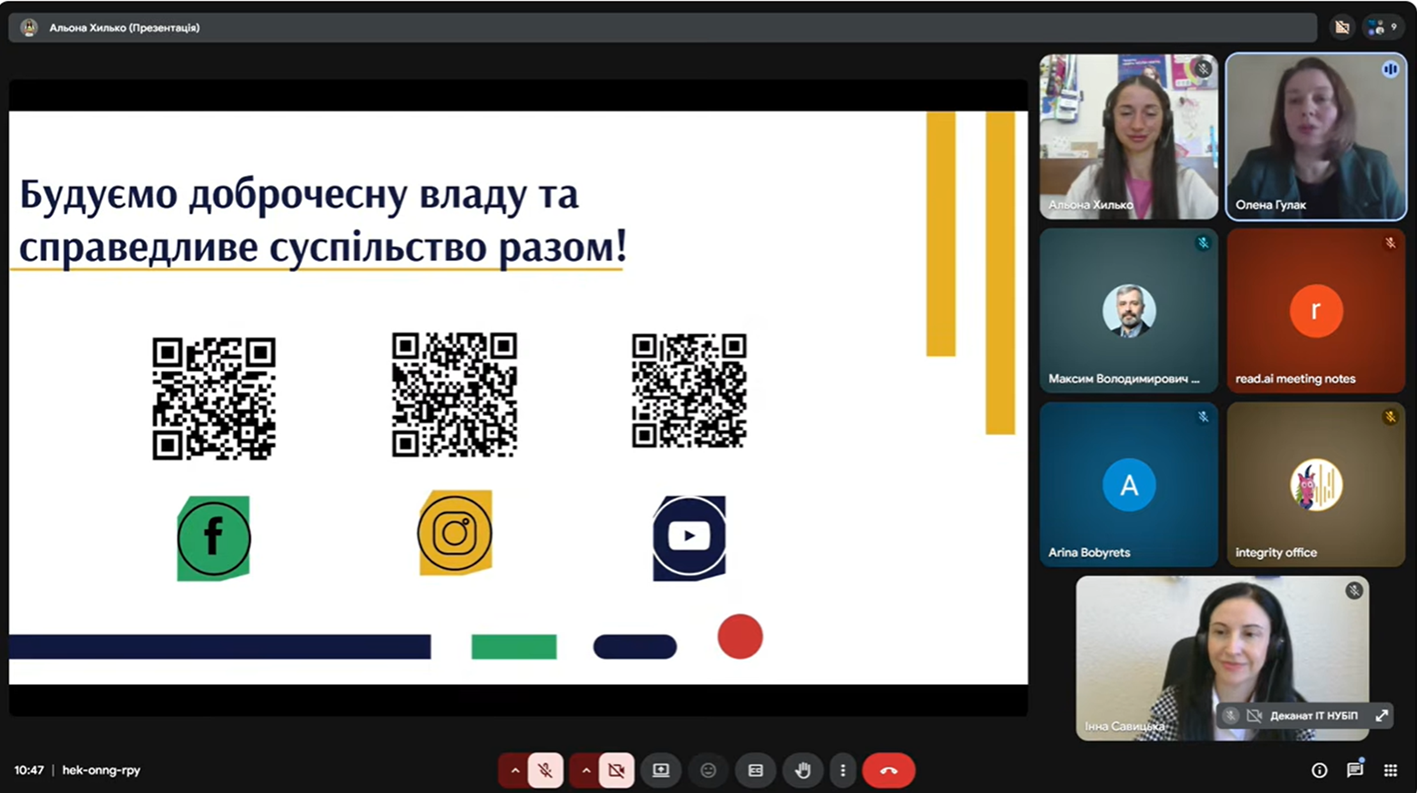Click the orange "r" avatar of read.ai
The image size is (1417, 793).
point(1316,311)
